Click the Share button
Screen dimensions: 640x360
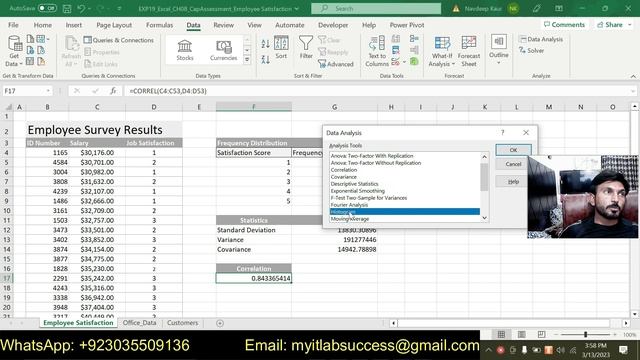pyautogui.click(x=613, y=24)
